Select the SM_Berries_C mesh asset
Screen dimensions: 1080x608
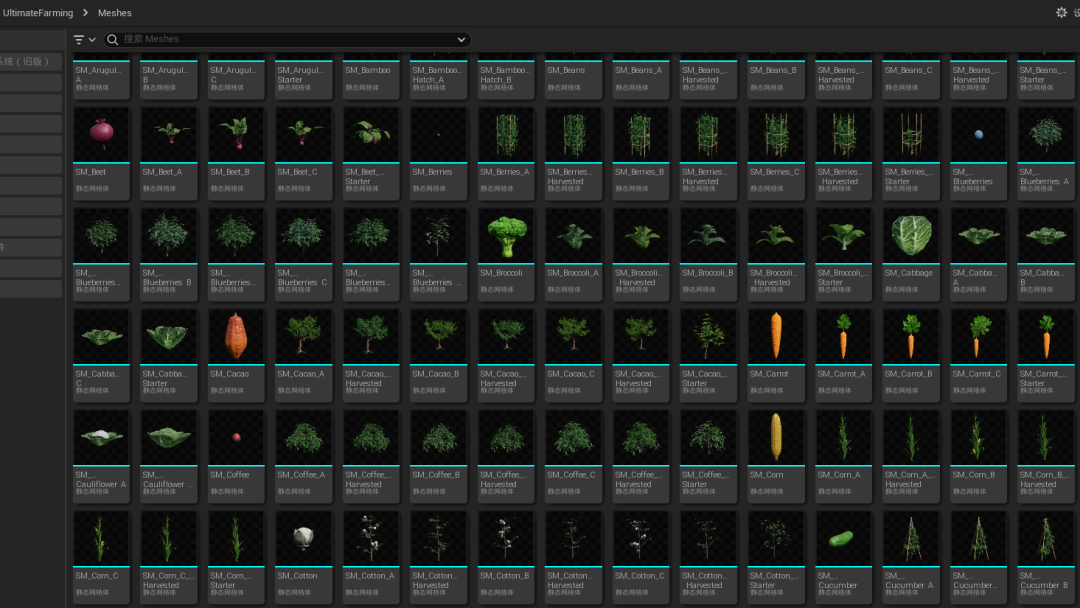coord(776,153)
